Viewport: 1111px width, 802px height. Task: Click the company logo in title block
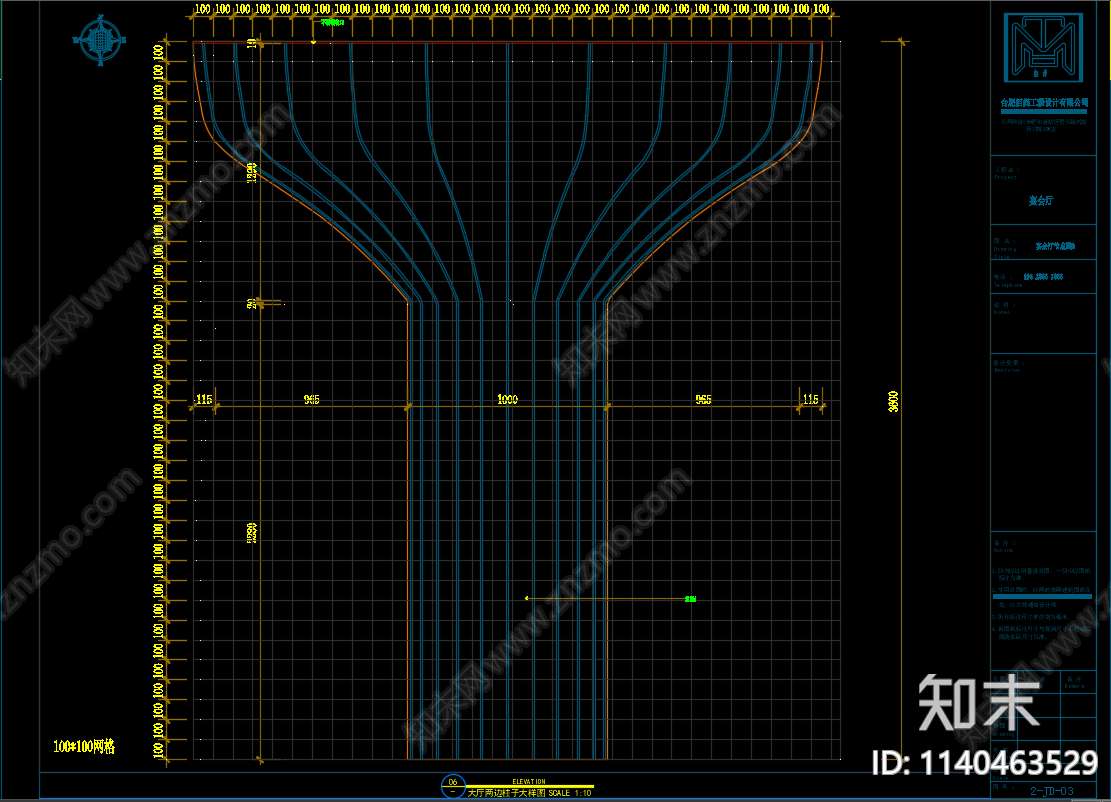point(1043,47)
